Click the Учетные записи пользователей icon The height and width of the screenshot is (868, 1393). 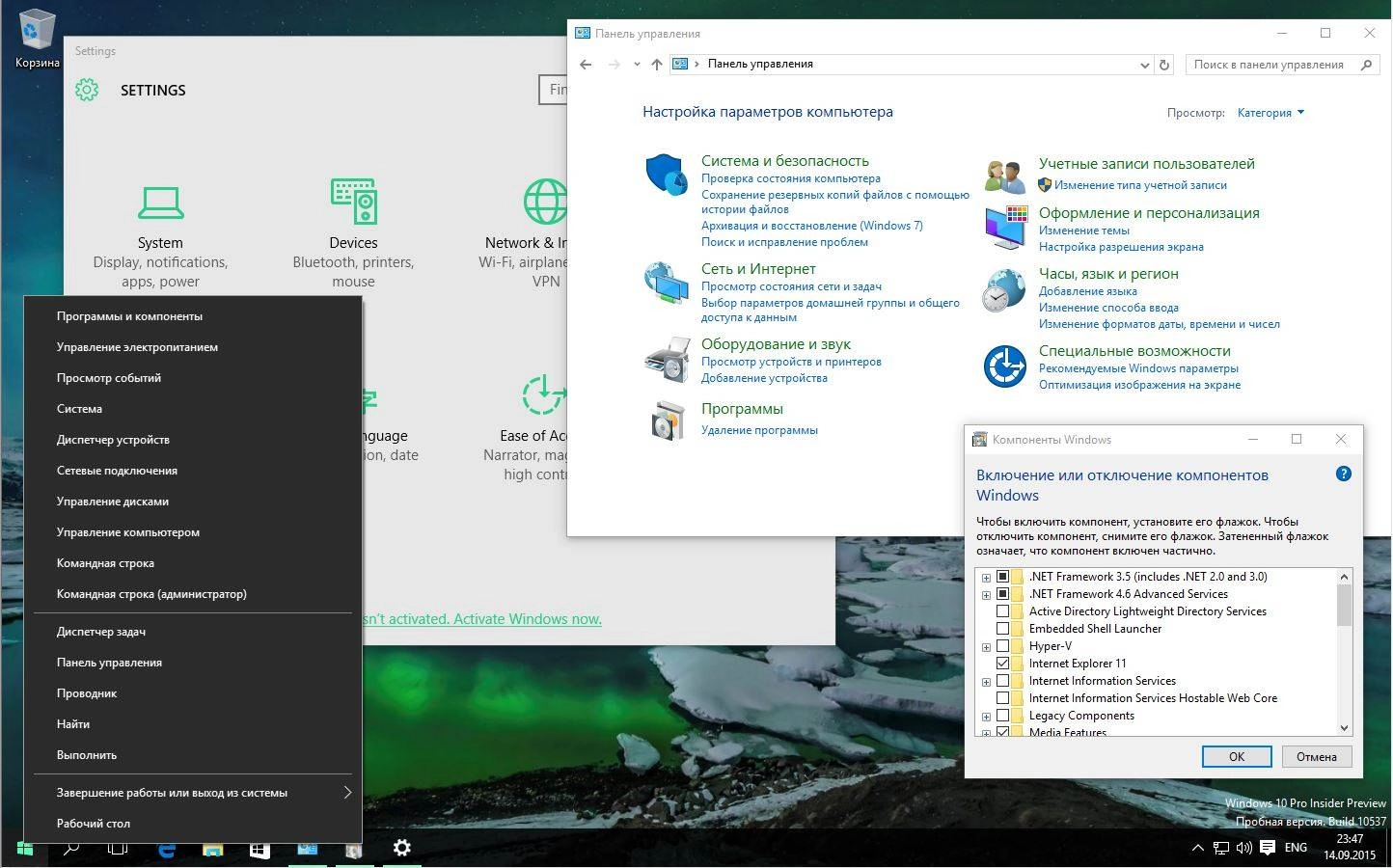point(1004,176)
